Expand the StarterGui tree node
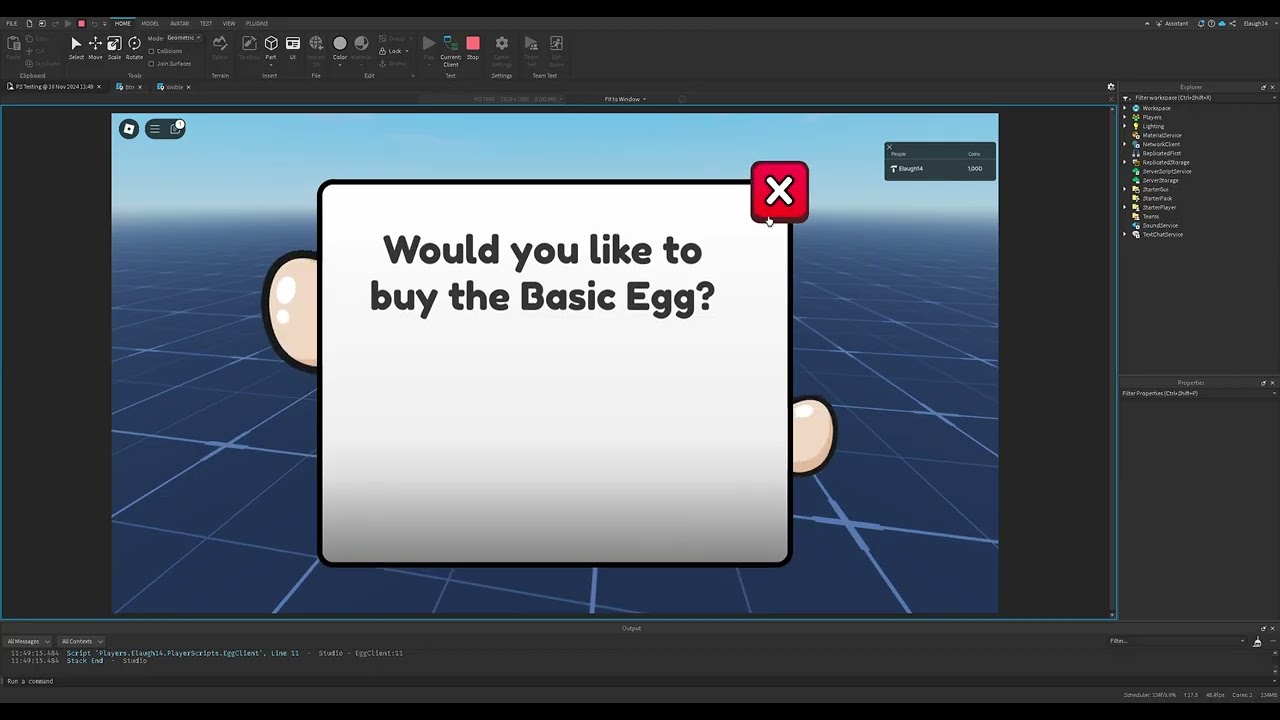The width and height of the screenshot is (1280, 720). 1125,189
